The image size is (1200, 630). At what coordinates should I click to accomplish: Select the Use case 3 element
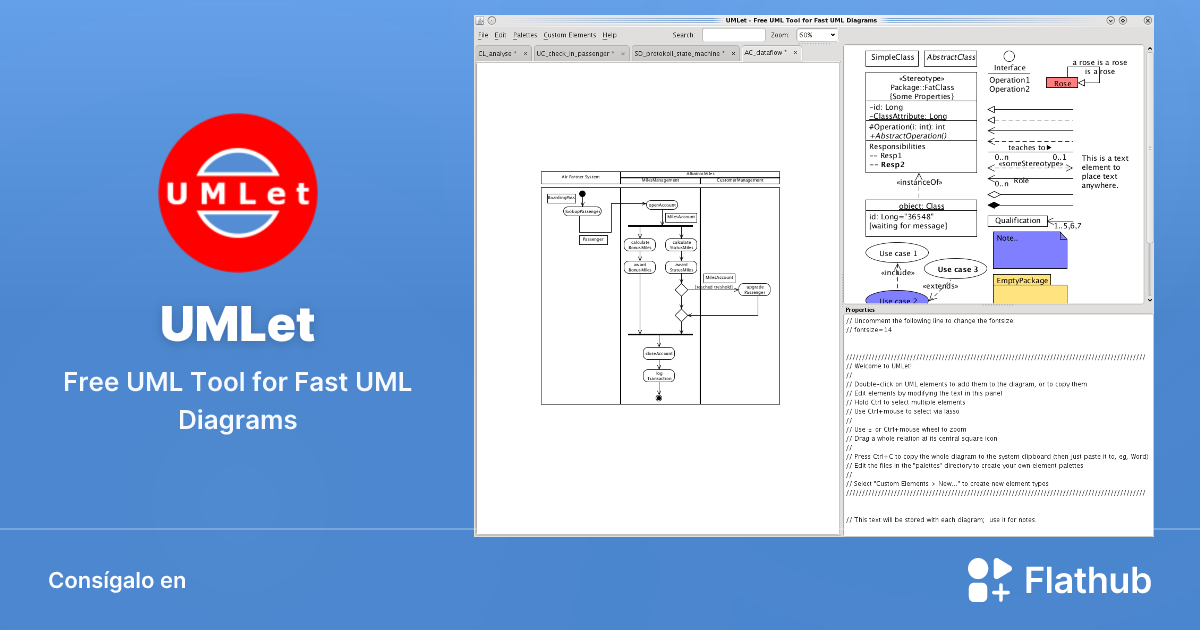click(959, 269)
